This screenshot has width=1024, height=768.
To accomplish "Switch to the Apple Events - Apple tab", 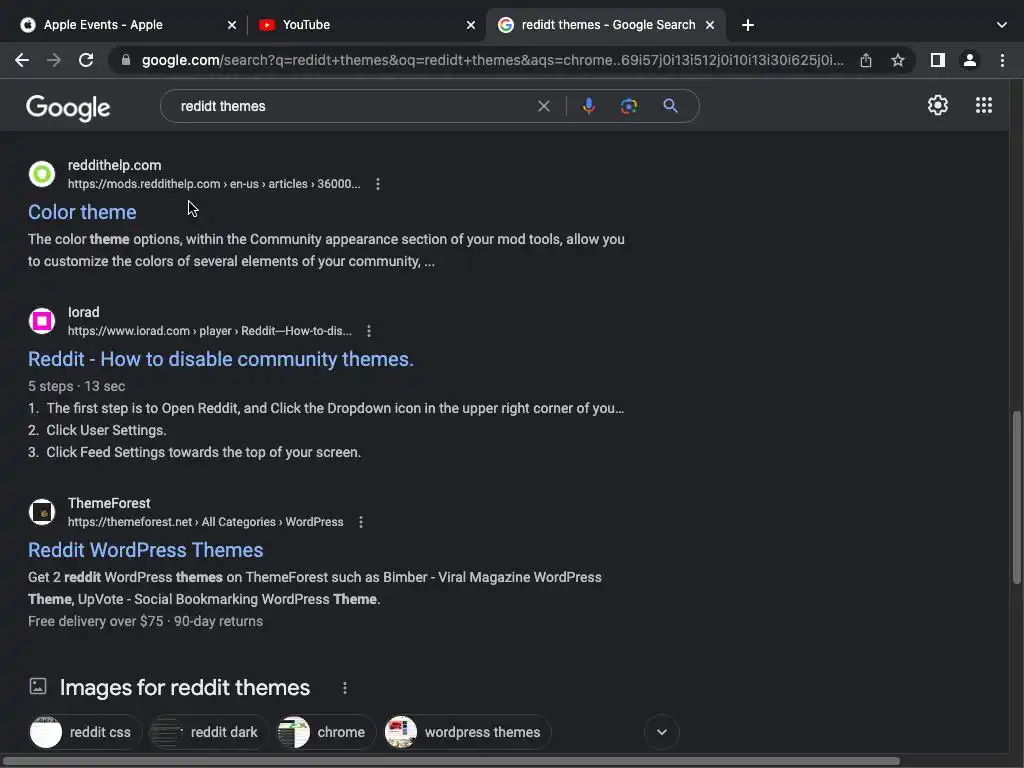I will click(124, 25).
